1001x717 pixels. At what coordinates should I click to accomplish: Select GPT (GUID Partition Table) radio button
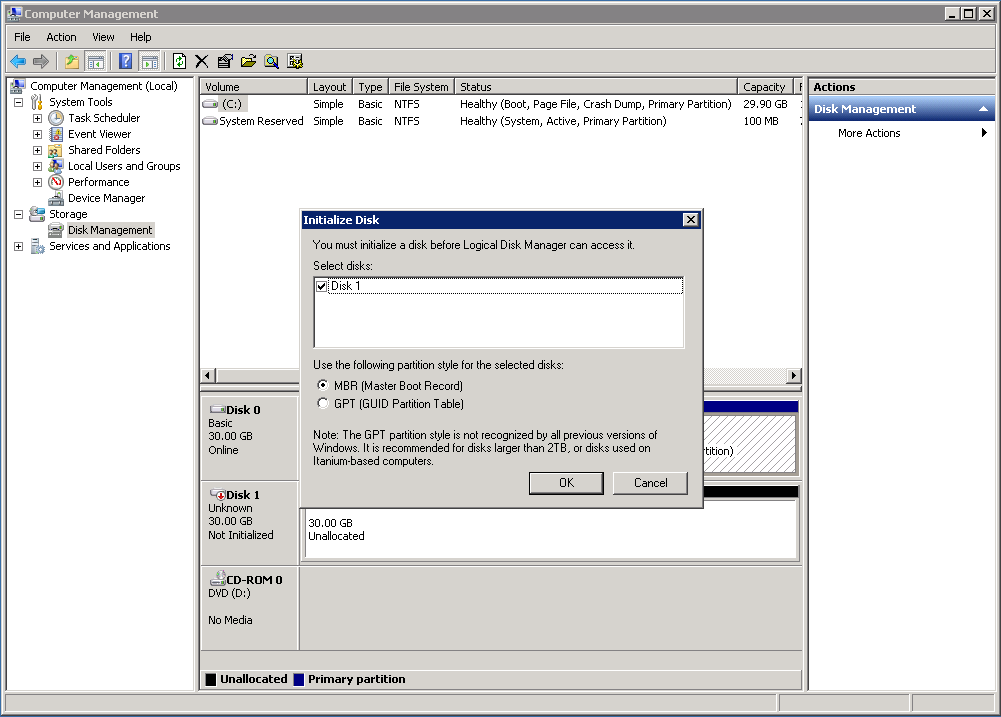click(323, 403)
